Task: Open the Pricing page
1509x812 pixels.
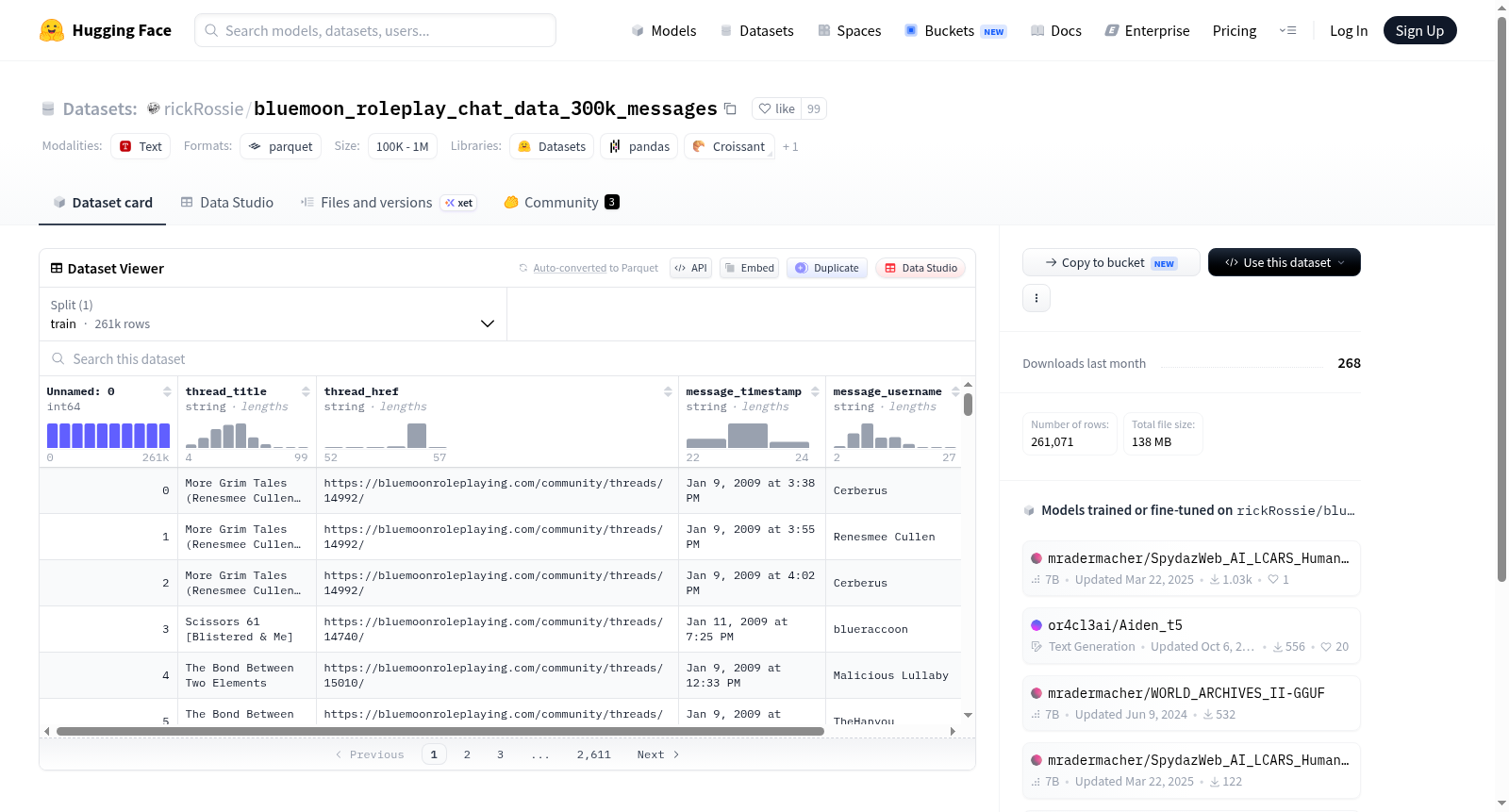Action: [1235, 30]
